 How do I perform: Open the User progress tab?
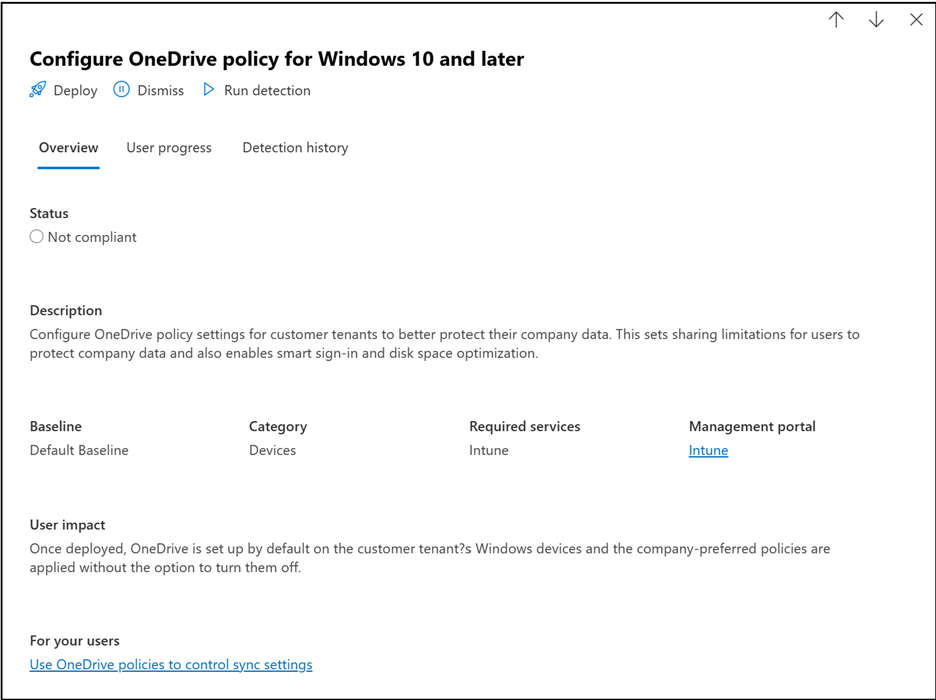[169, 148]
